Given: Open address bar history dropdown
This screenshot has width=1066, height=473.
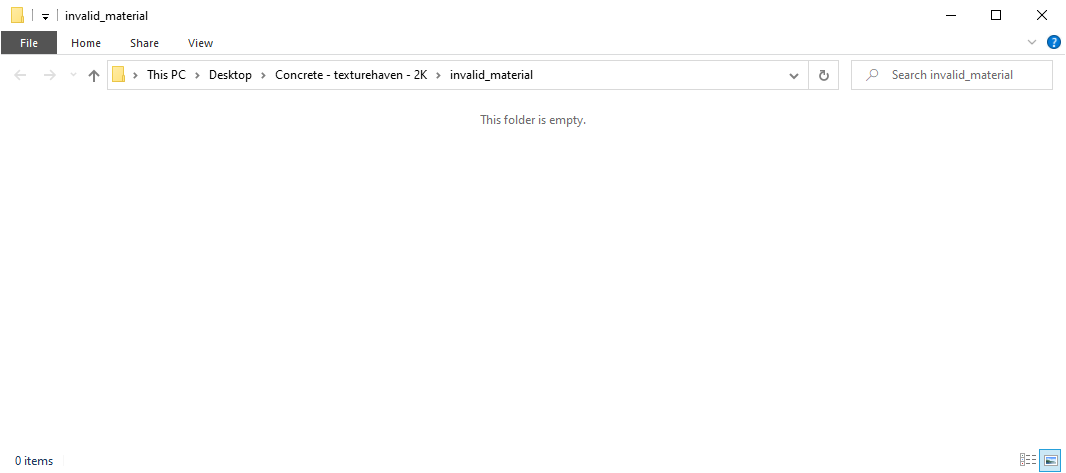Looking at the screenshot, I should coord(793,75).
